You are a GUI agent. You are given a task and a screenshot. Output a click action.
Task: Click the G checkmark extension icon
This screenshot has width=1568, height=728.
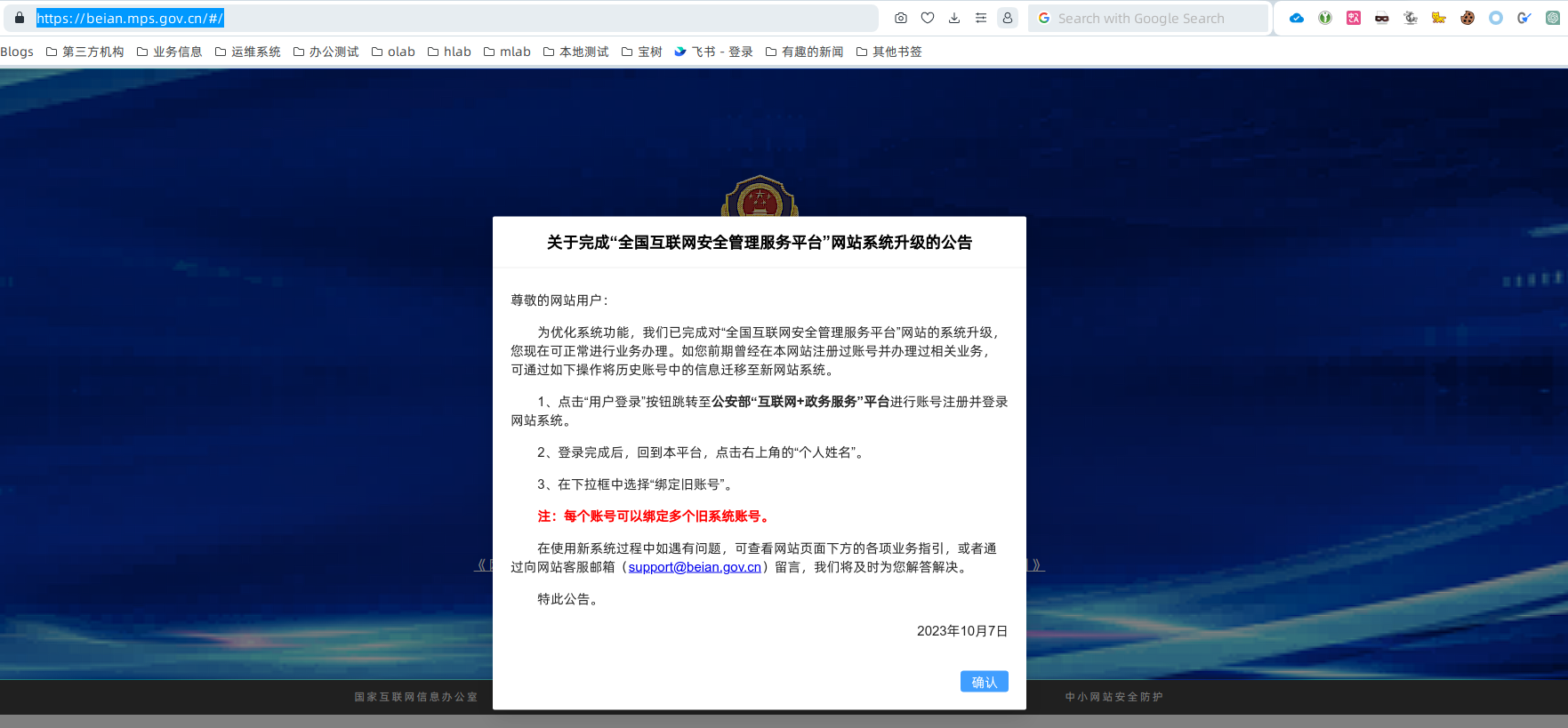click(1524, 18)
